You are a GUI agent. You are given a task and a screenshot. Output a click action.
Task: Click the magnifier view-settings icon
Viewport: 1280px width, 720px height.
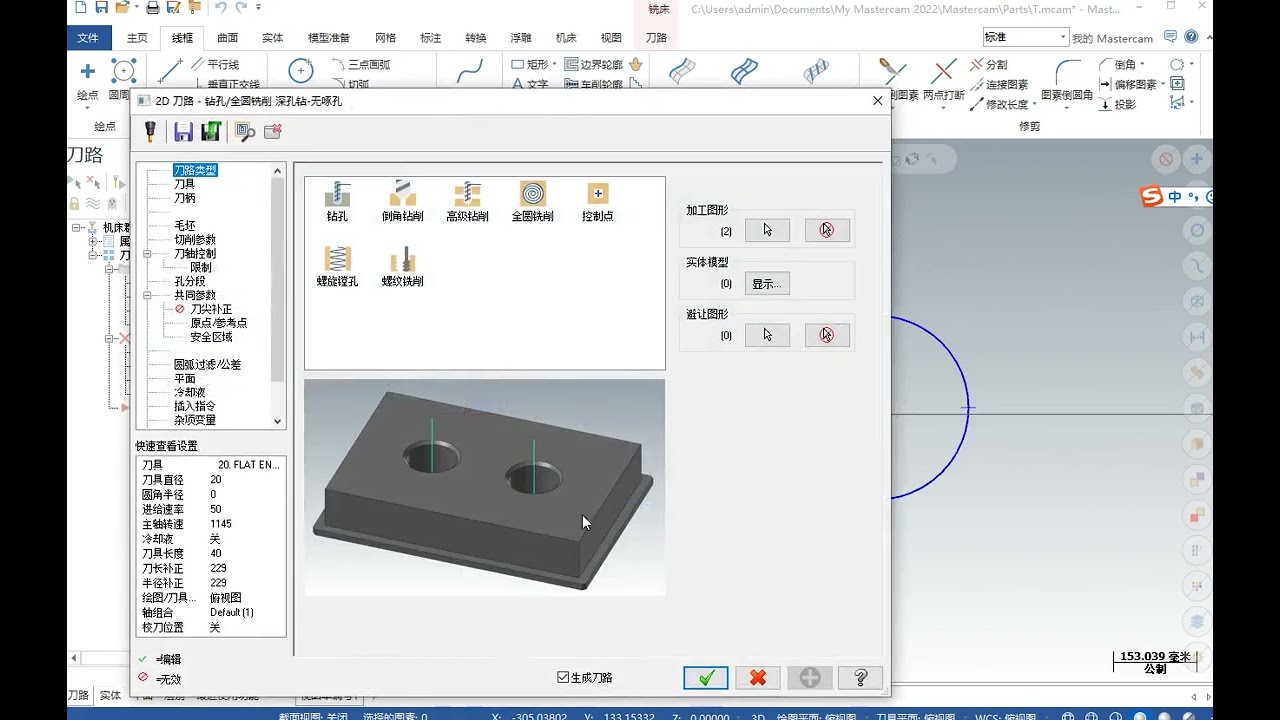coord(244,131)
